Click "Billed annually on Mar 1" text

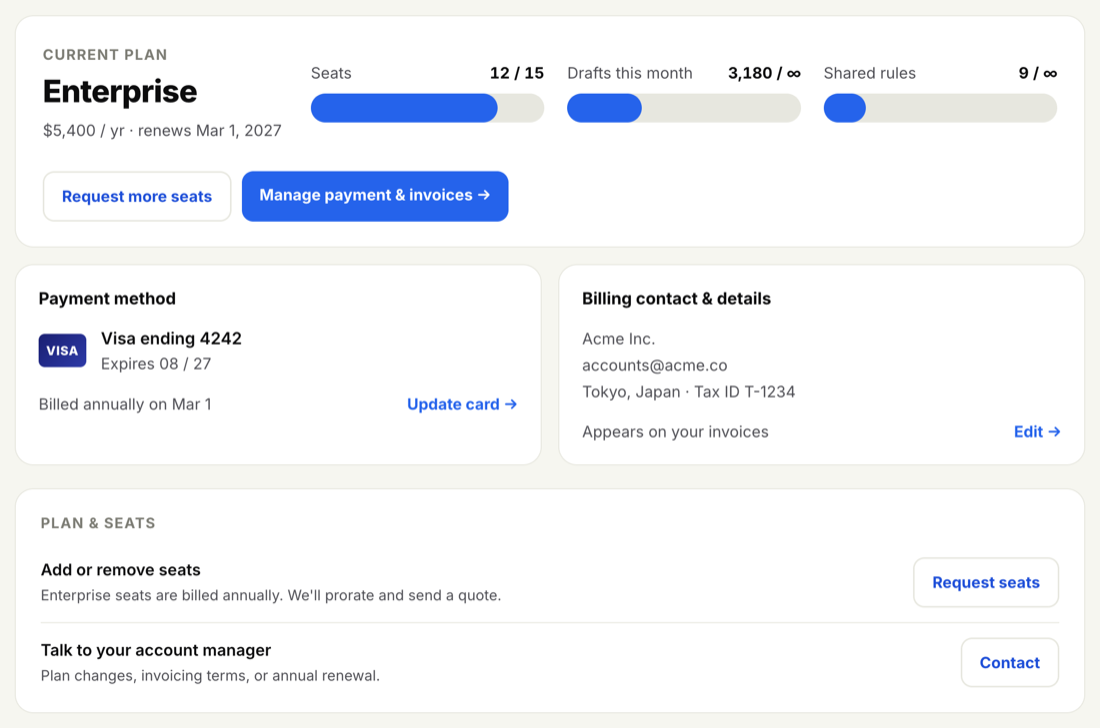click(125, 404)
